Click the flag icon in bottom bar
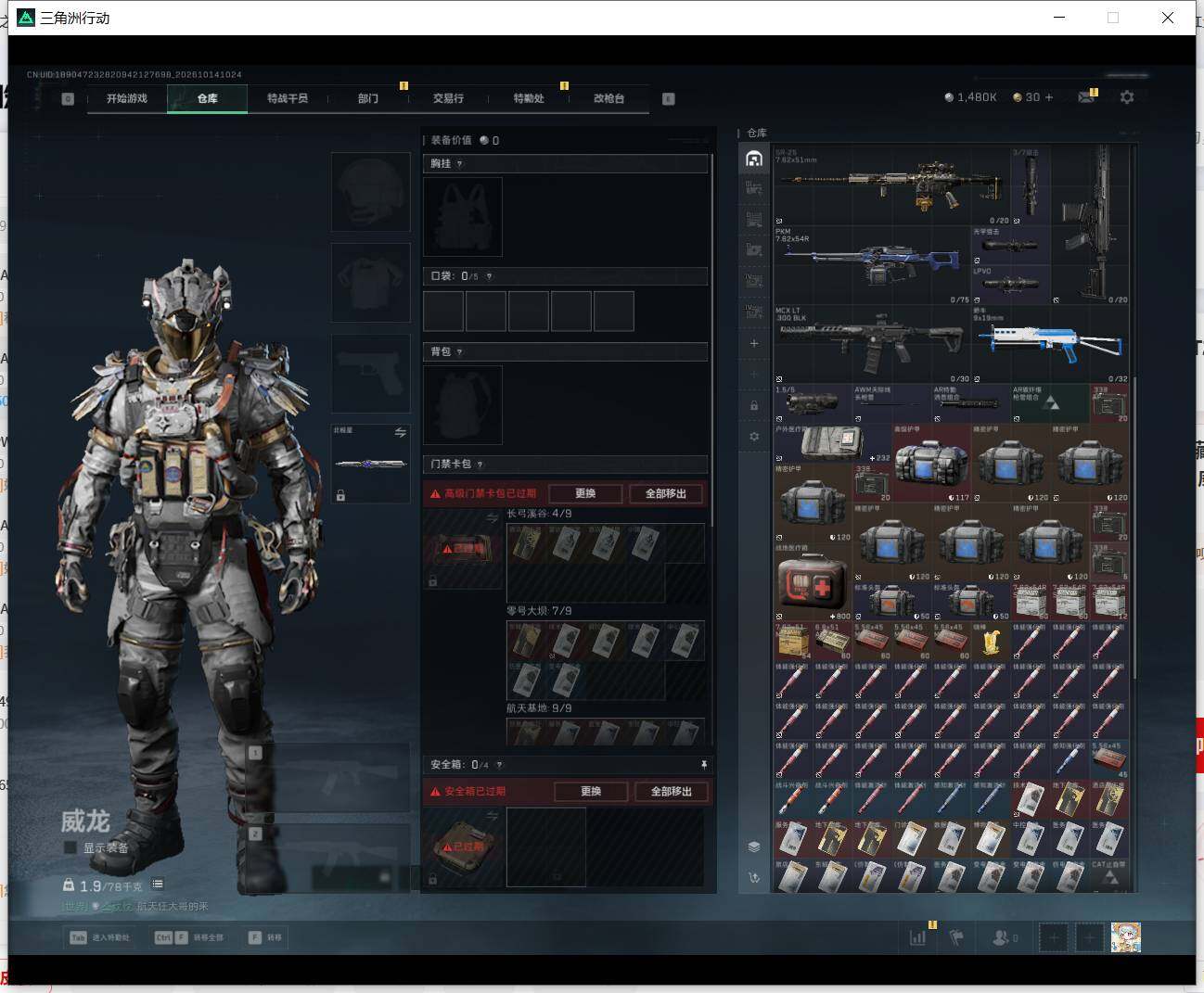 coord(956,937)
